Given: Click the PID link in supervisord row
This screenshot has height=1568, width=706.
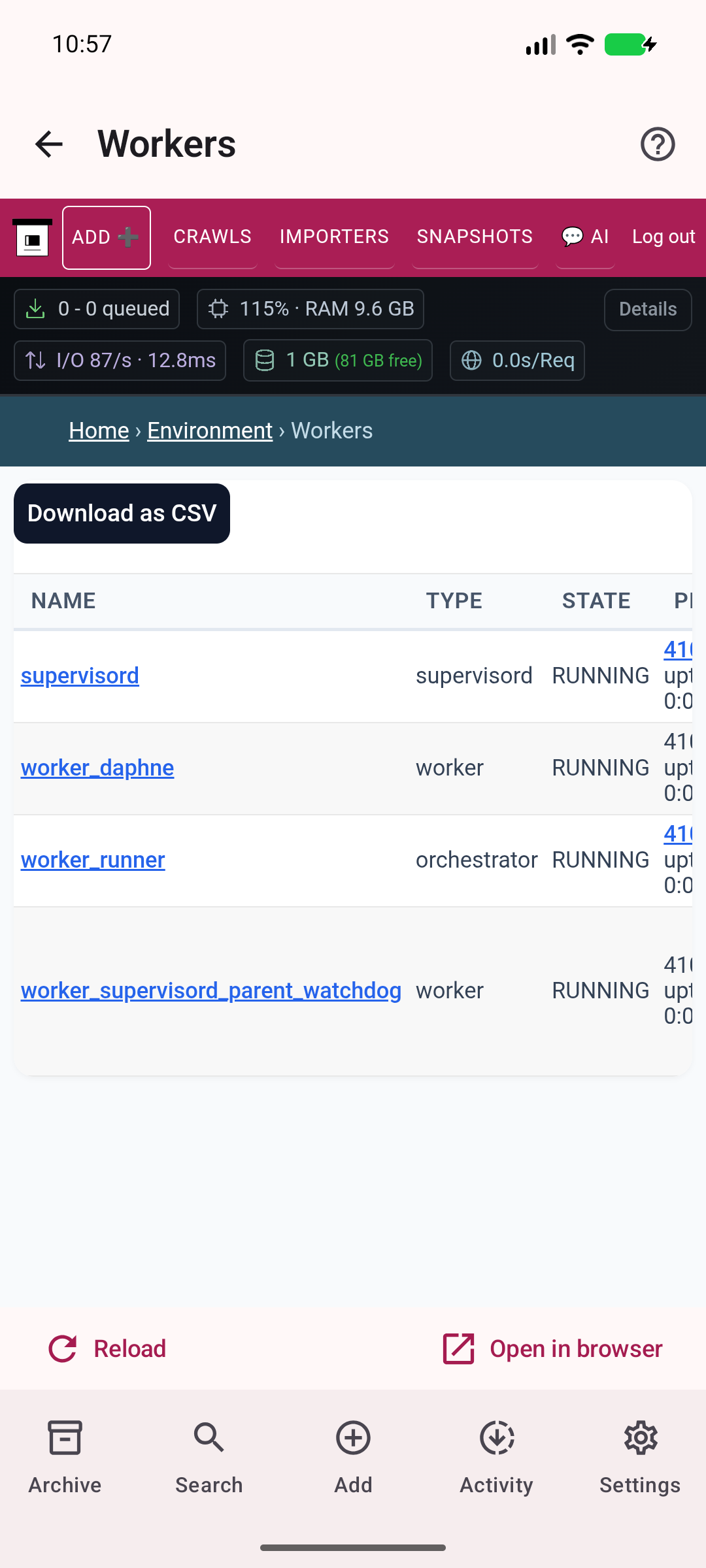Looking at the screenshot, I should [x=678, y=649].
